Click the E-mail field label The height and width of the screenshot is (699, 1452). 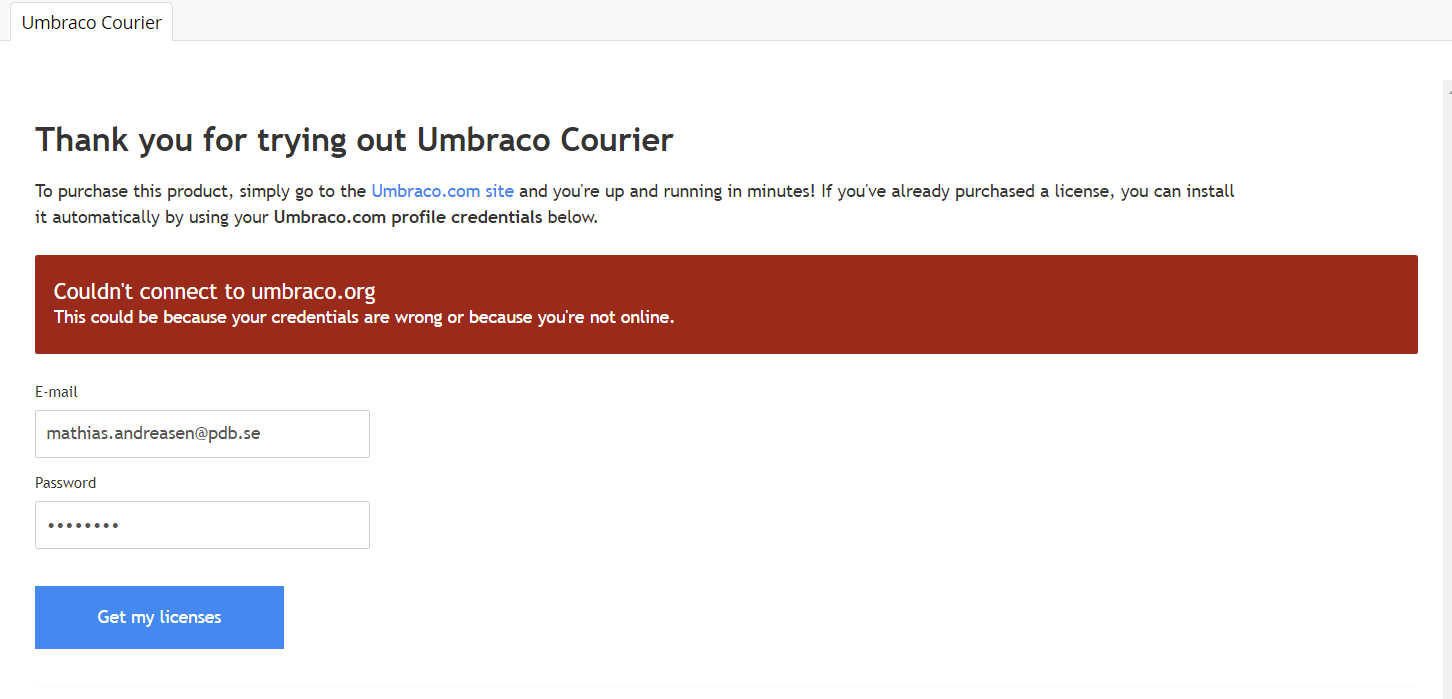click(56, 392)
